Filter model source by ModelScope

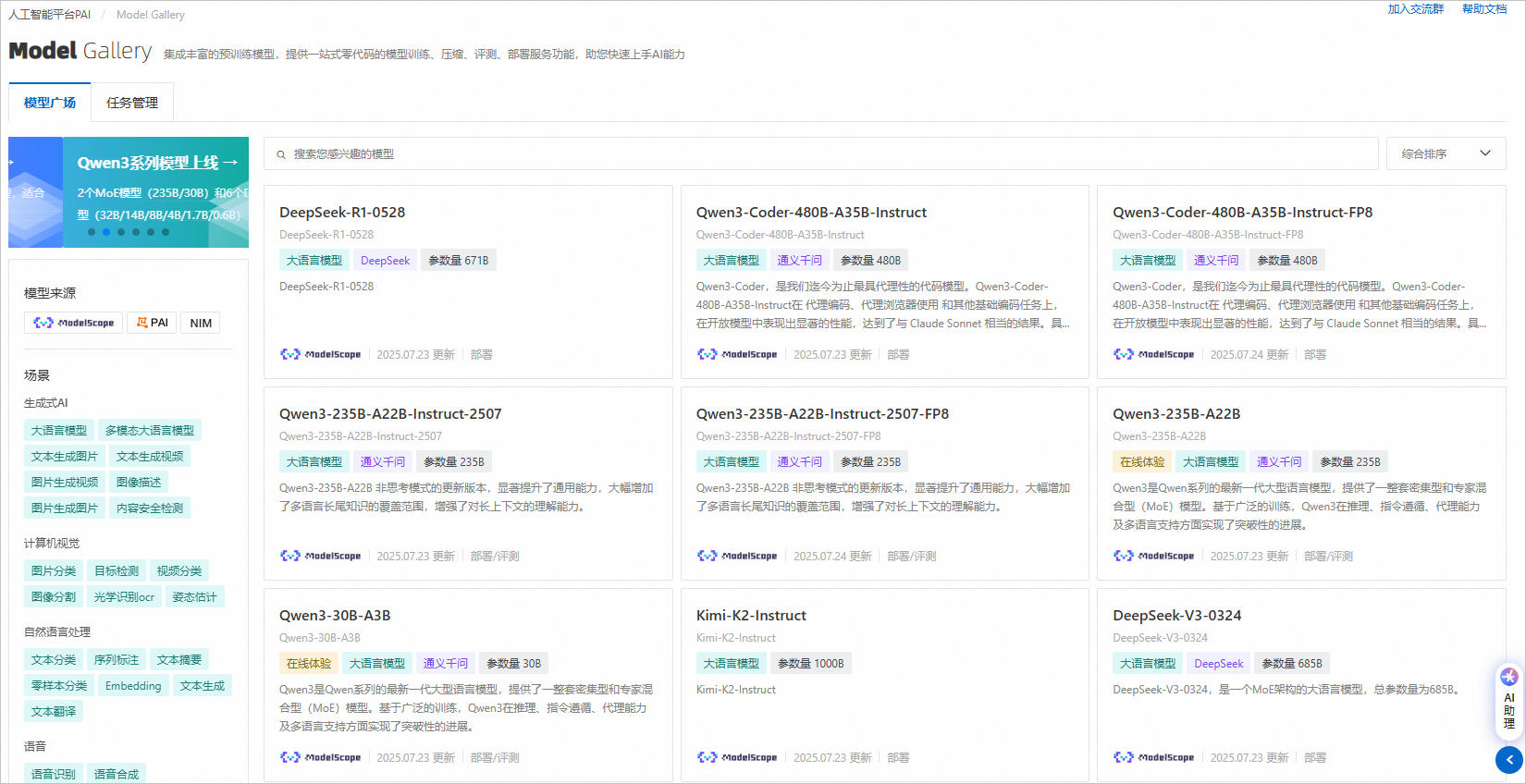73,323
